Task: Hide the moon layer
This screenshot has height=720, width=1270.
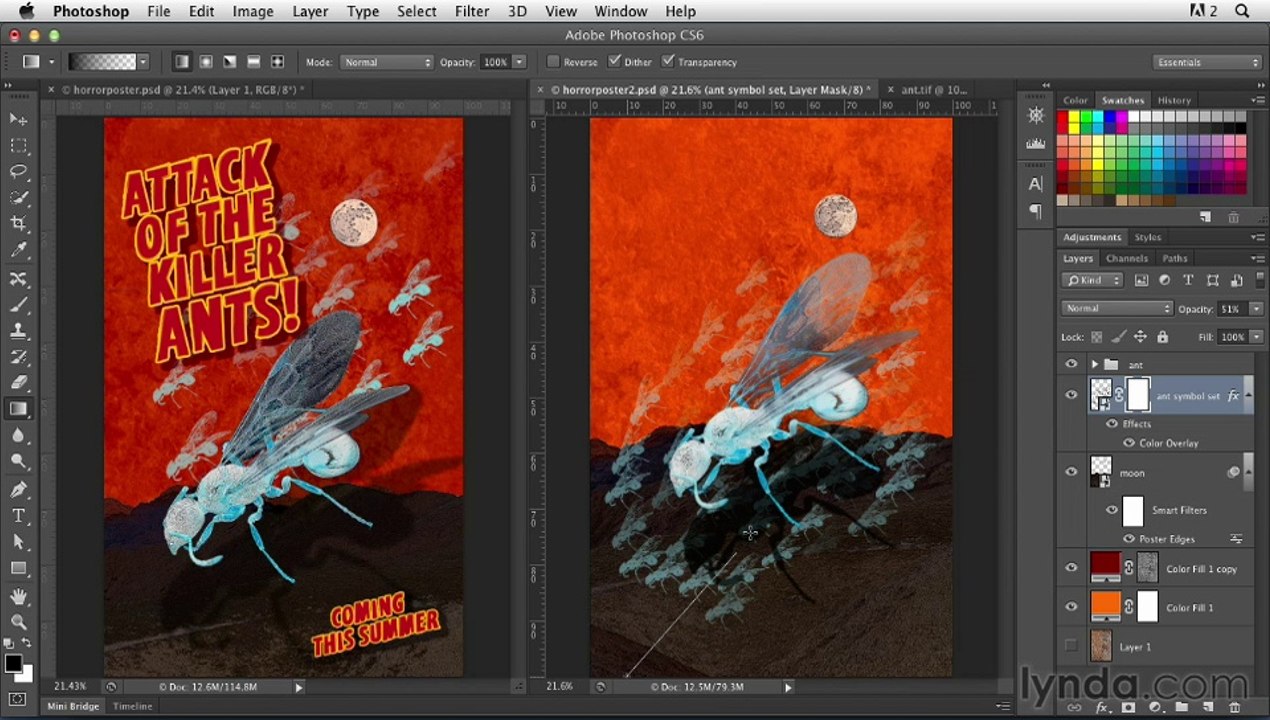Action: [x=1071, y=472]
